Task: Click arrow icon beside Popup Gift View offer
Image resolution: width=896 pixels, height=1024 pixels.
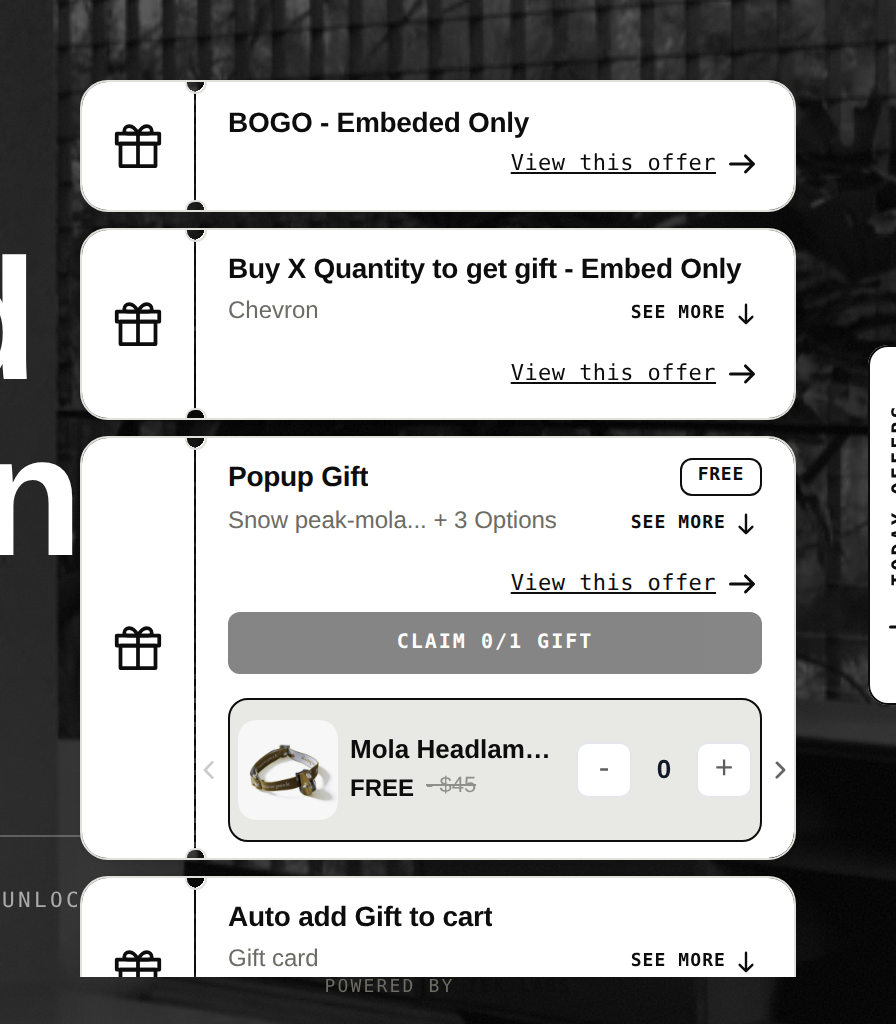Action: pyautogui.click(x=742, y=584)
